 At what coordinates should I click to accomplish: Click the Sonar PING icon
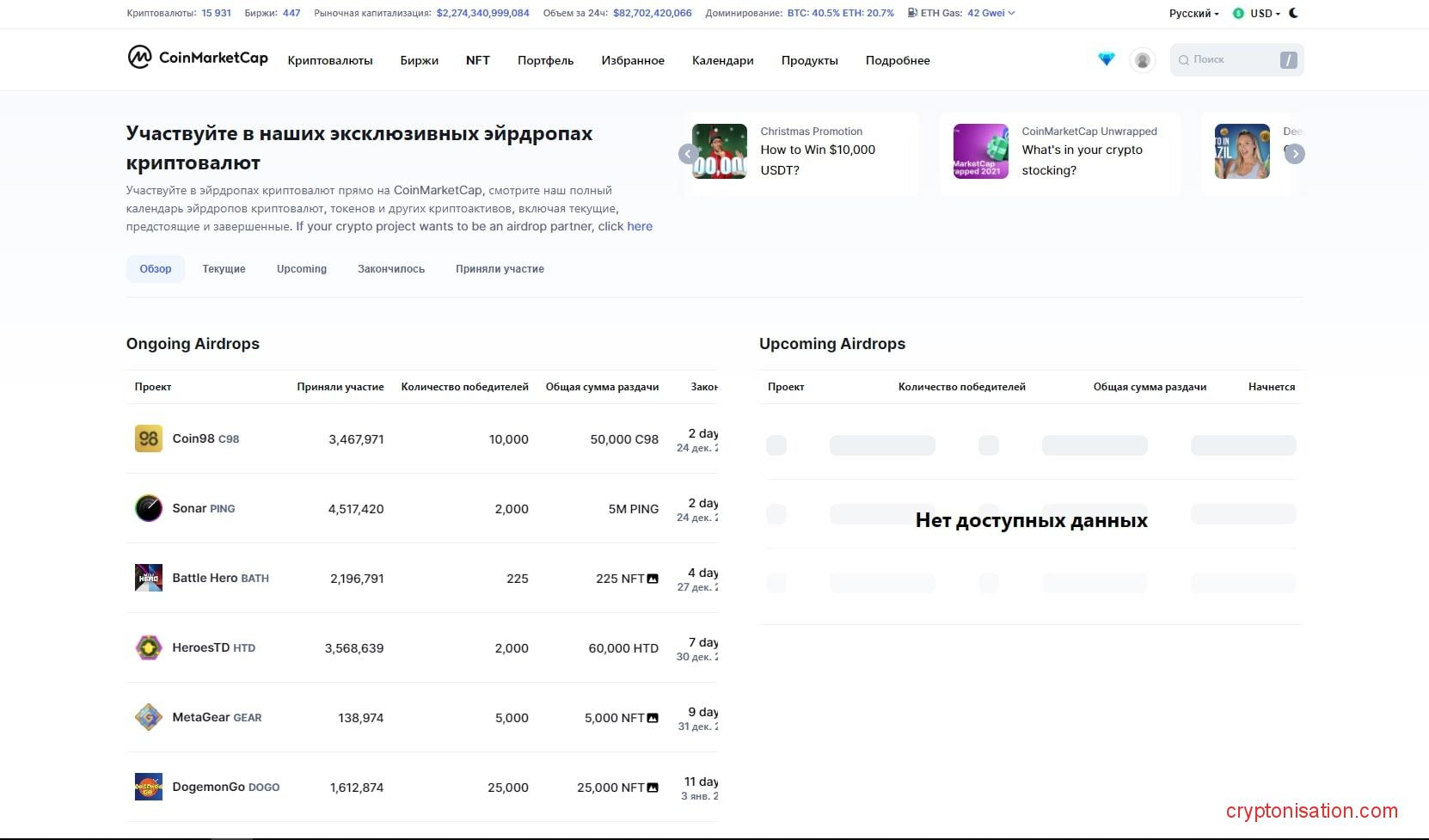(x=149, y=508)
